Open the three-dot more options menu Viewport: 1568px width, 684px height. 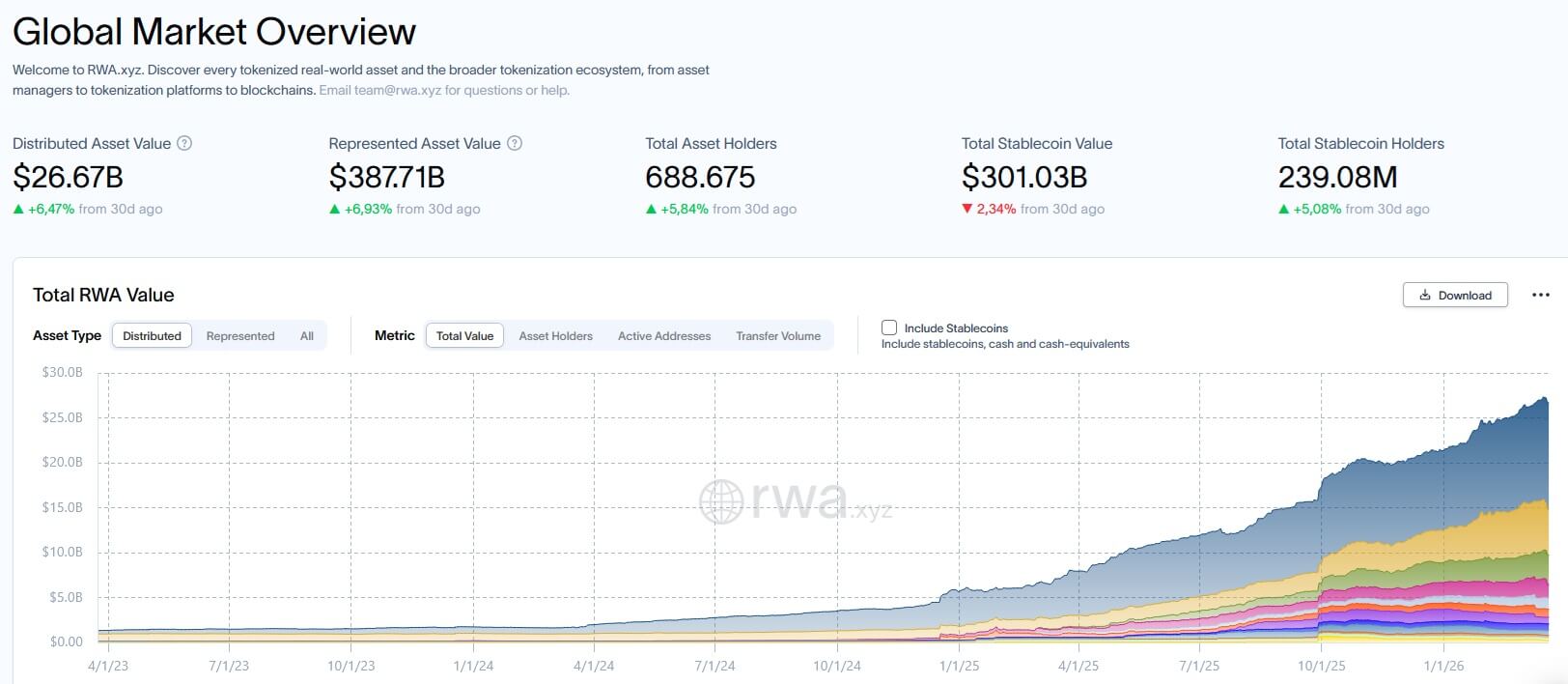[1540, 296]
